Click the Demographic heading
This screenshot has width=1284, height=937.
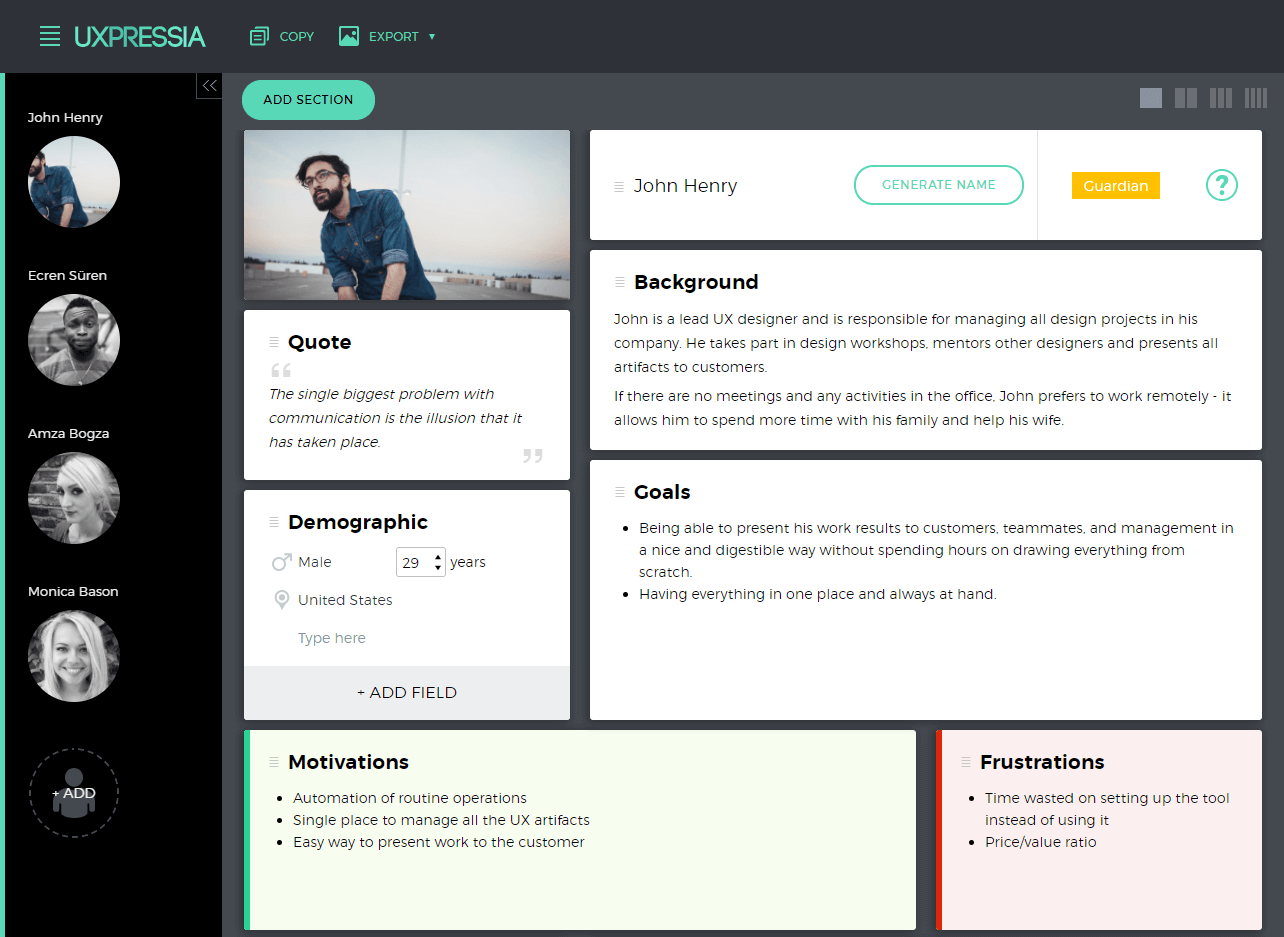point(358,522)
